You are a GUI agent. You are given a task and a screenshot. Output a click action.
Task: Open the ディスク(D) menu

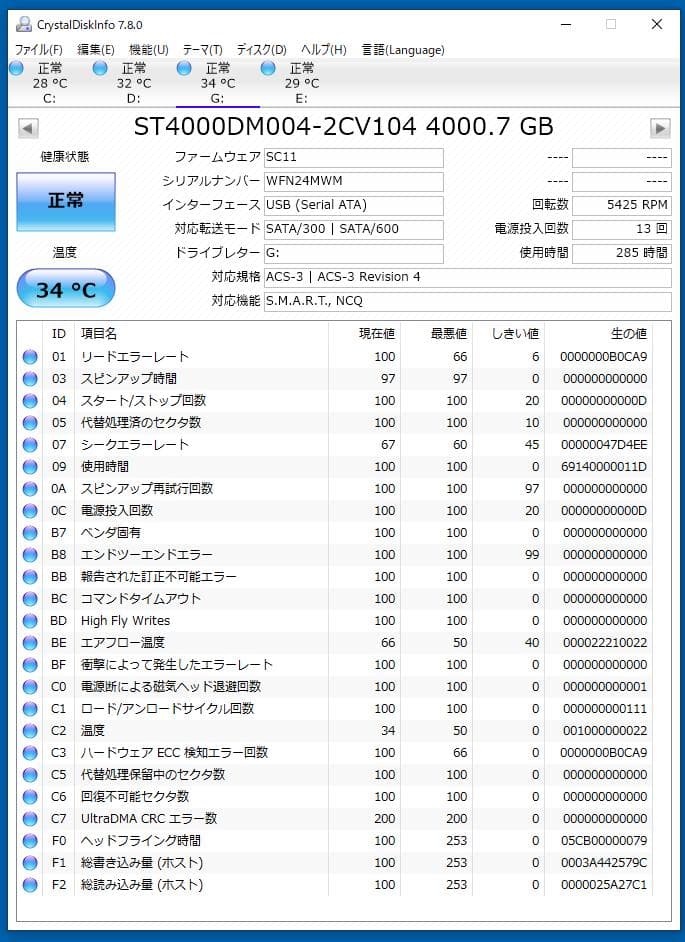[261, 50]
